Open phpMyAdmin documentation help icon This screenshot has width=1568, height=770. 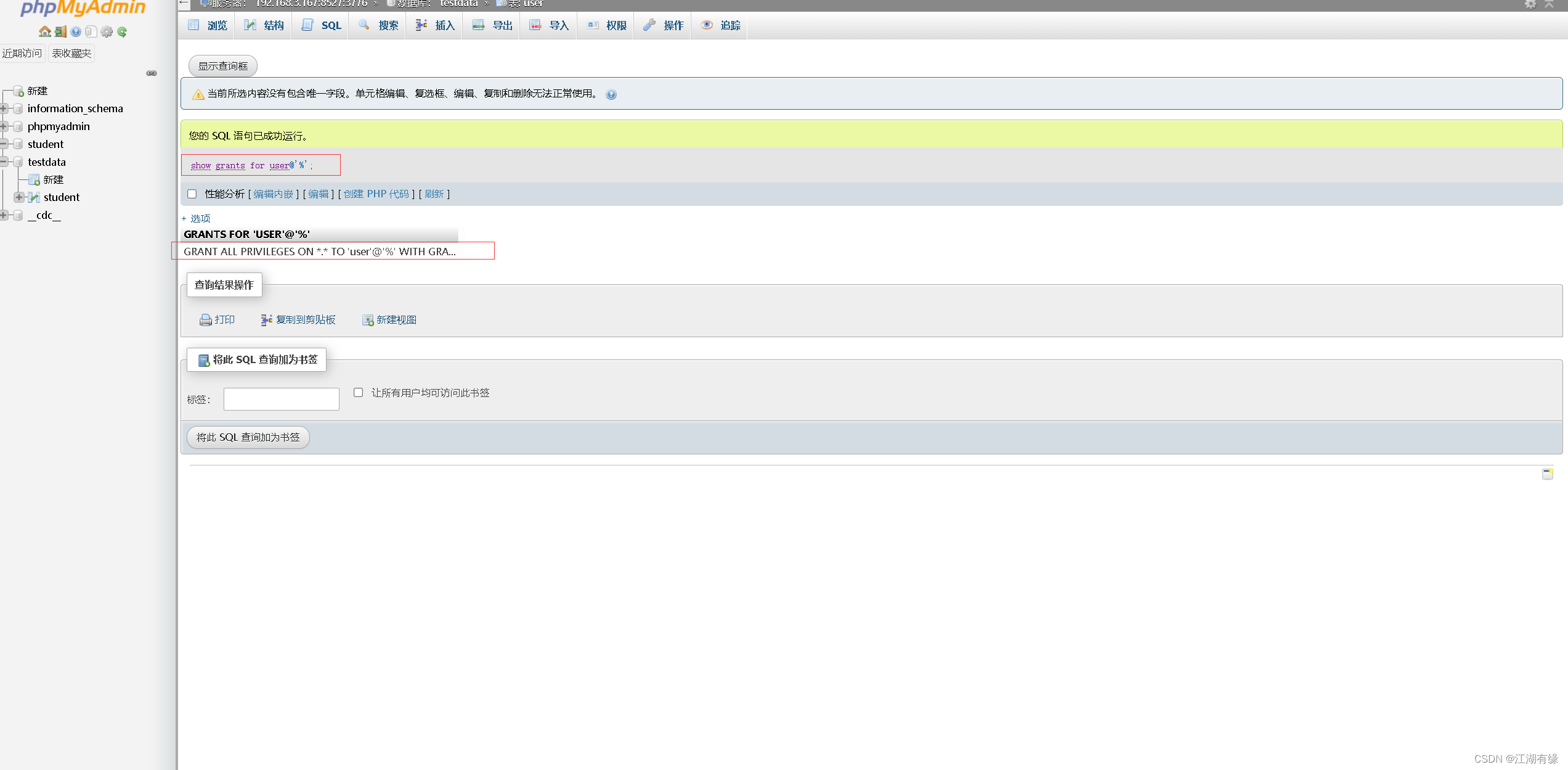coord(76,31)
